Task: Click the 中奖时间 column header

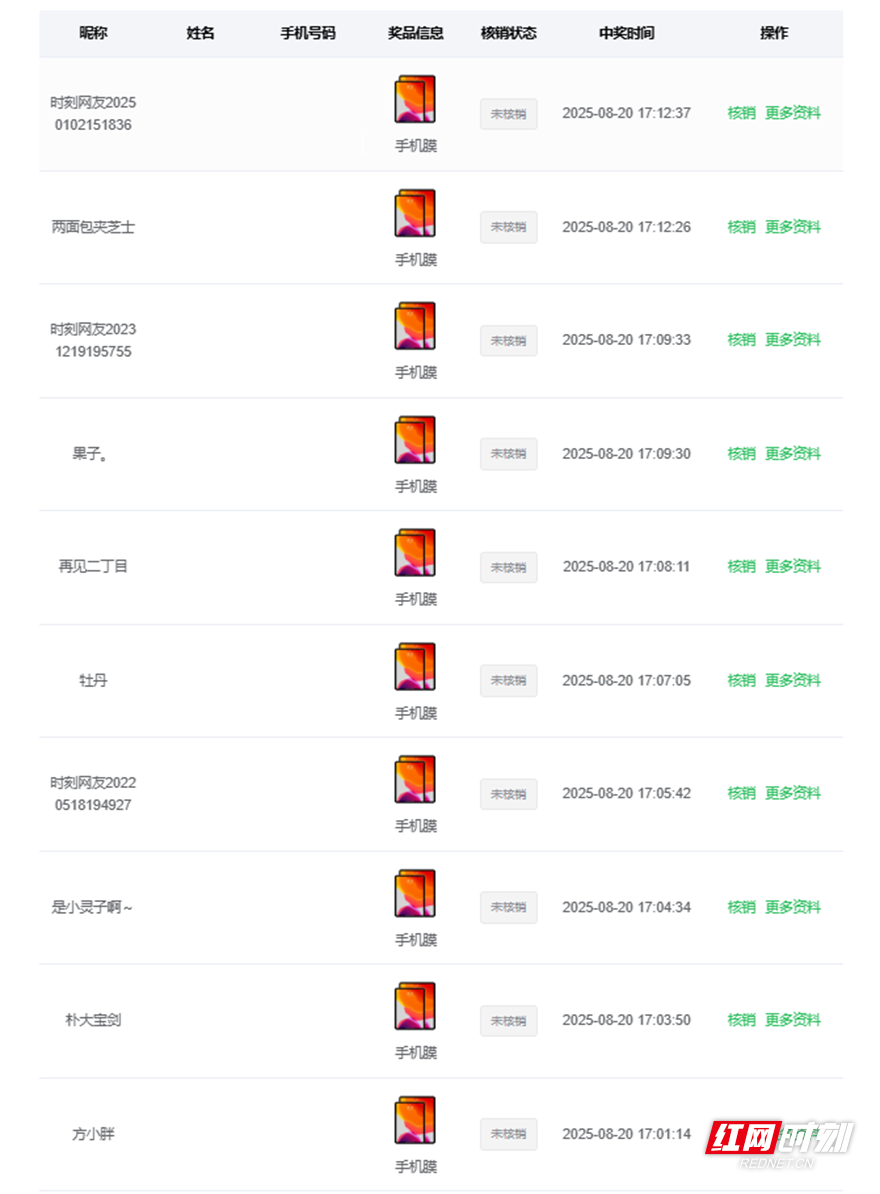Action: (x=627, y=33)
